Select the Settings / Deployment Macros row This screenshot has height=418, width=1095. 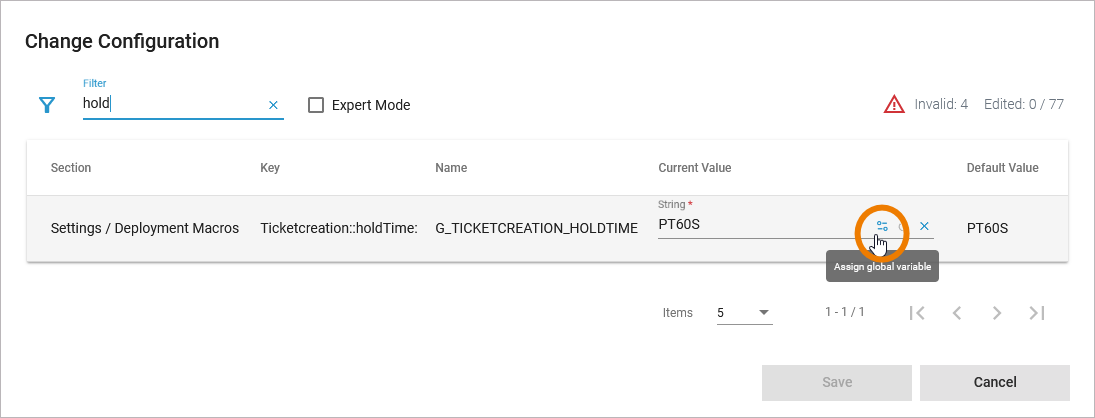(145, 228)
